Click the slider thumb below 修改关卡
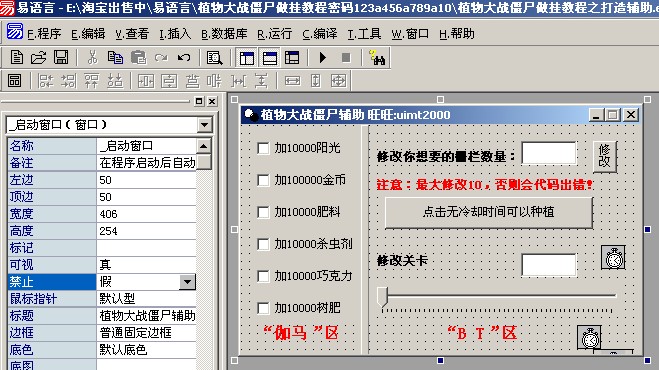The height and width of the screenshot is (370, 659). coord(382,297)
